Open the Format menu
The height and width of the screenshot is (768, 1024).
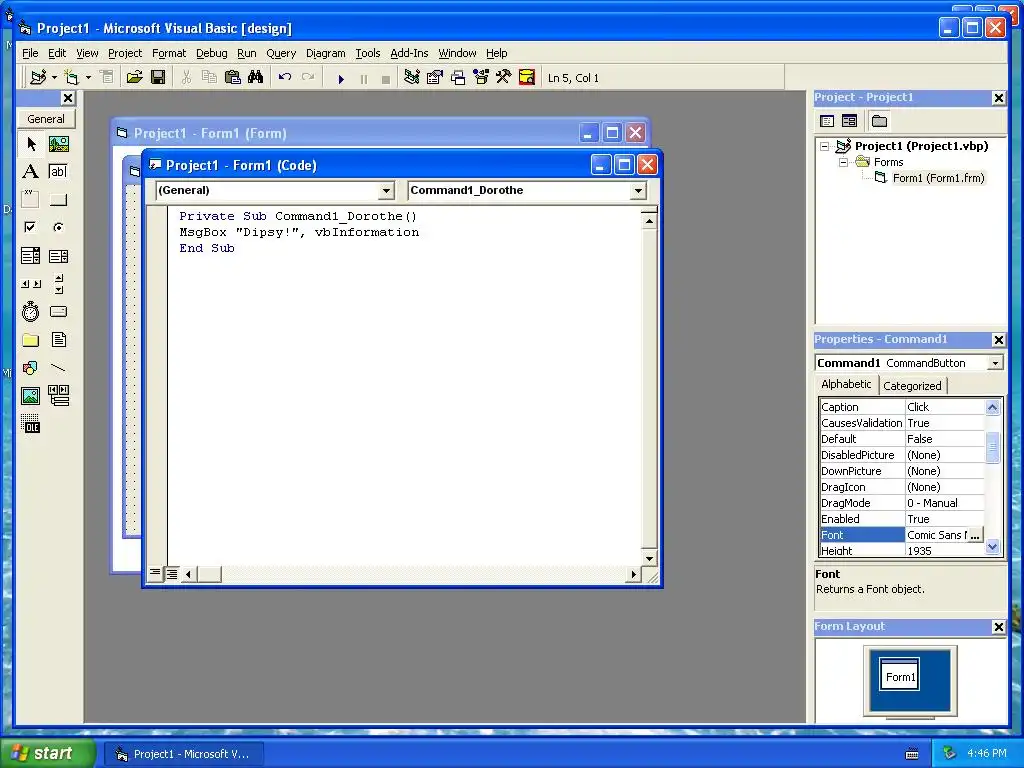[168, 54]
